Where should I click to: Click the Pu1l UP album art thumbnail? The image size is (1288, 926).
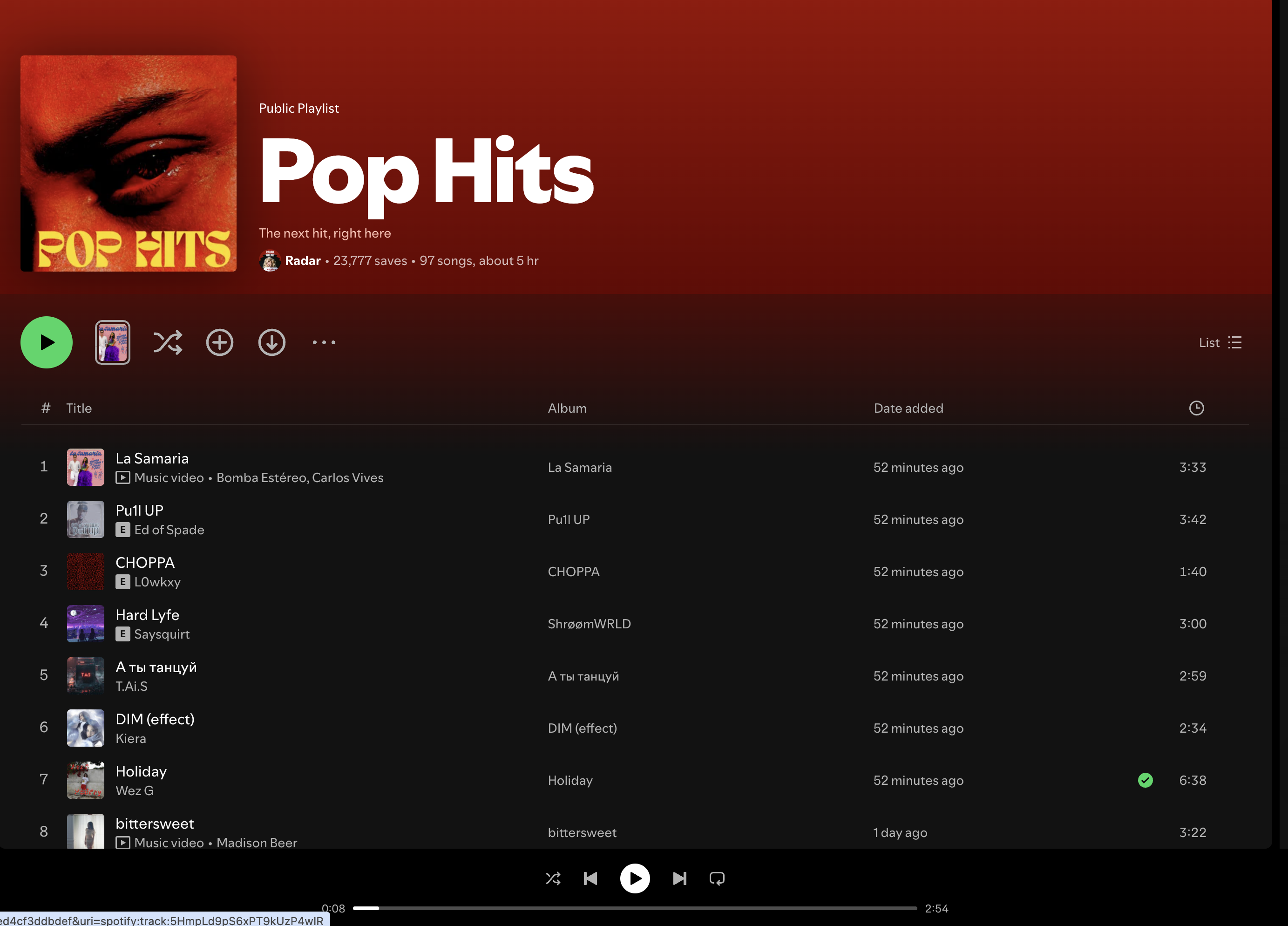click(x=86, y=519)
